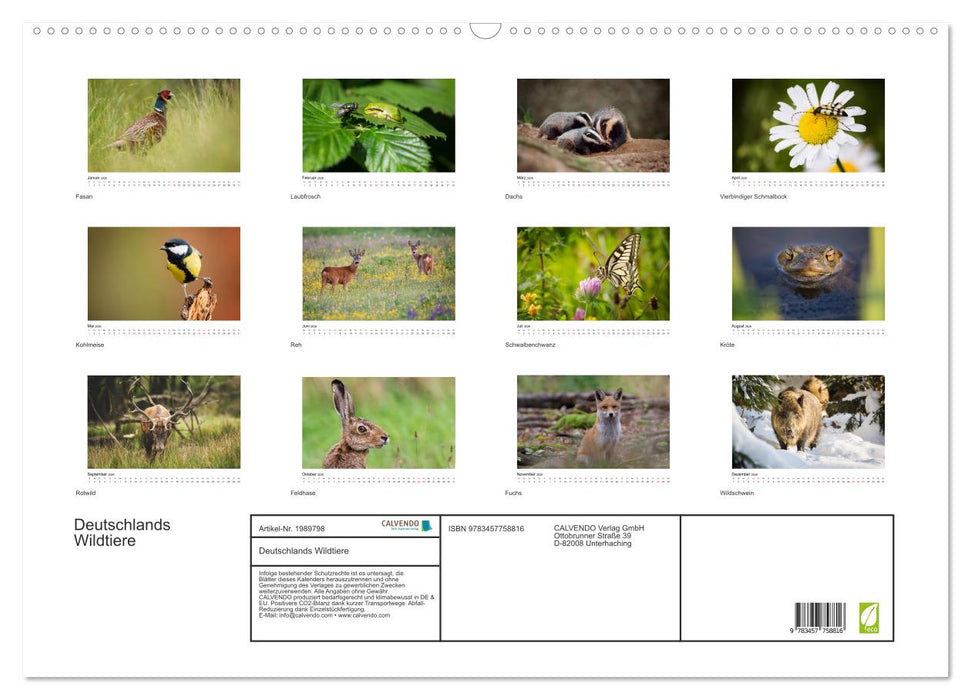This screenshot has height=700, width=971.
Task: View the Dachs March photo
Action: tap(593, 123)
